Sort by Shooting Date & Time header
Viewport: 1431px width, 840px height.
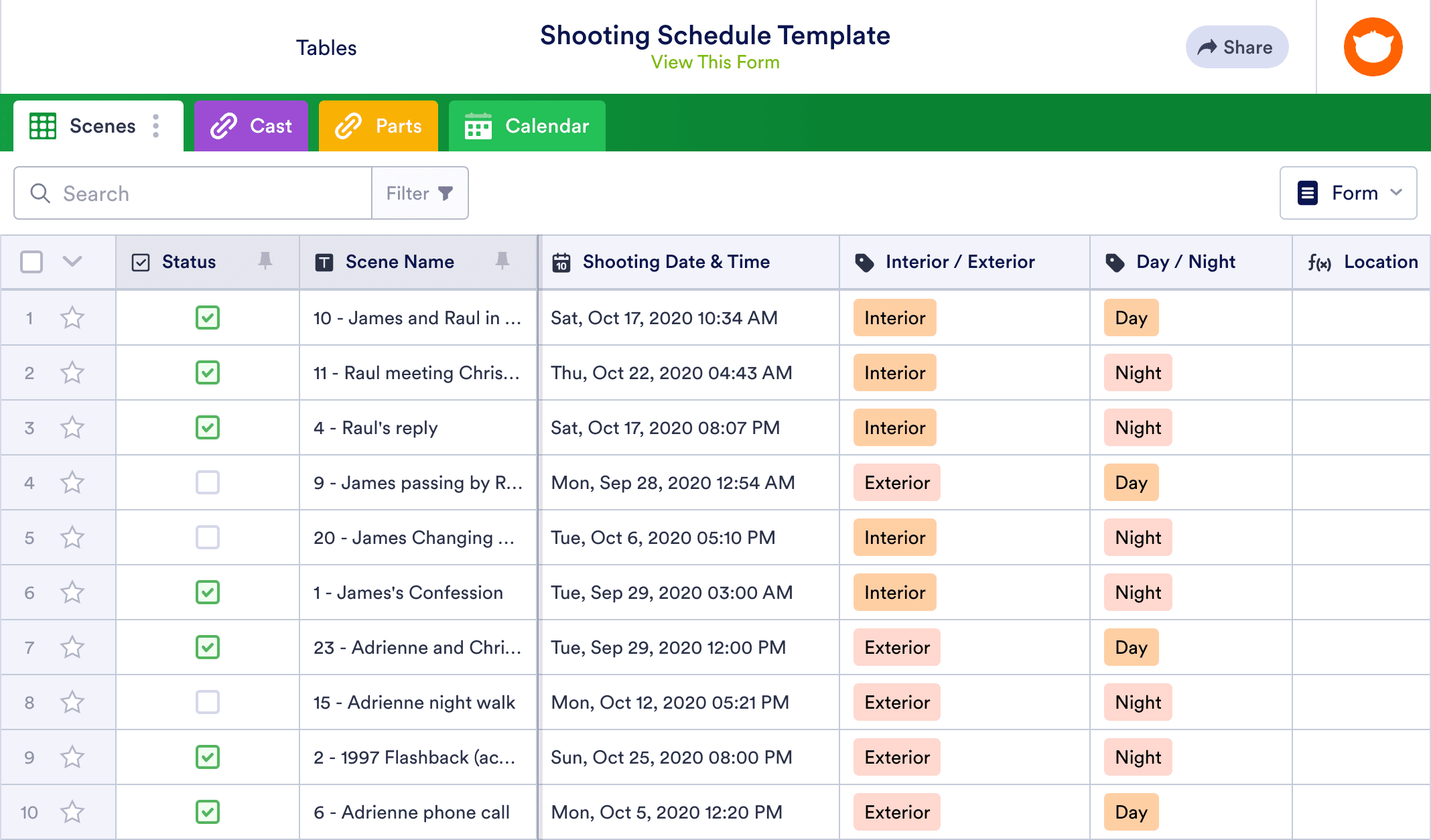pyautogui.click(x=689, y=262)
